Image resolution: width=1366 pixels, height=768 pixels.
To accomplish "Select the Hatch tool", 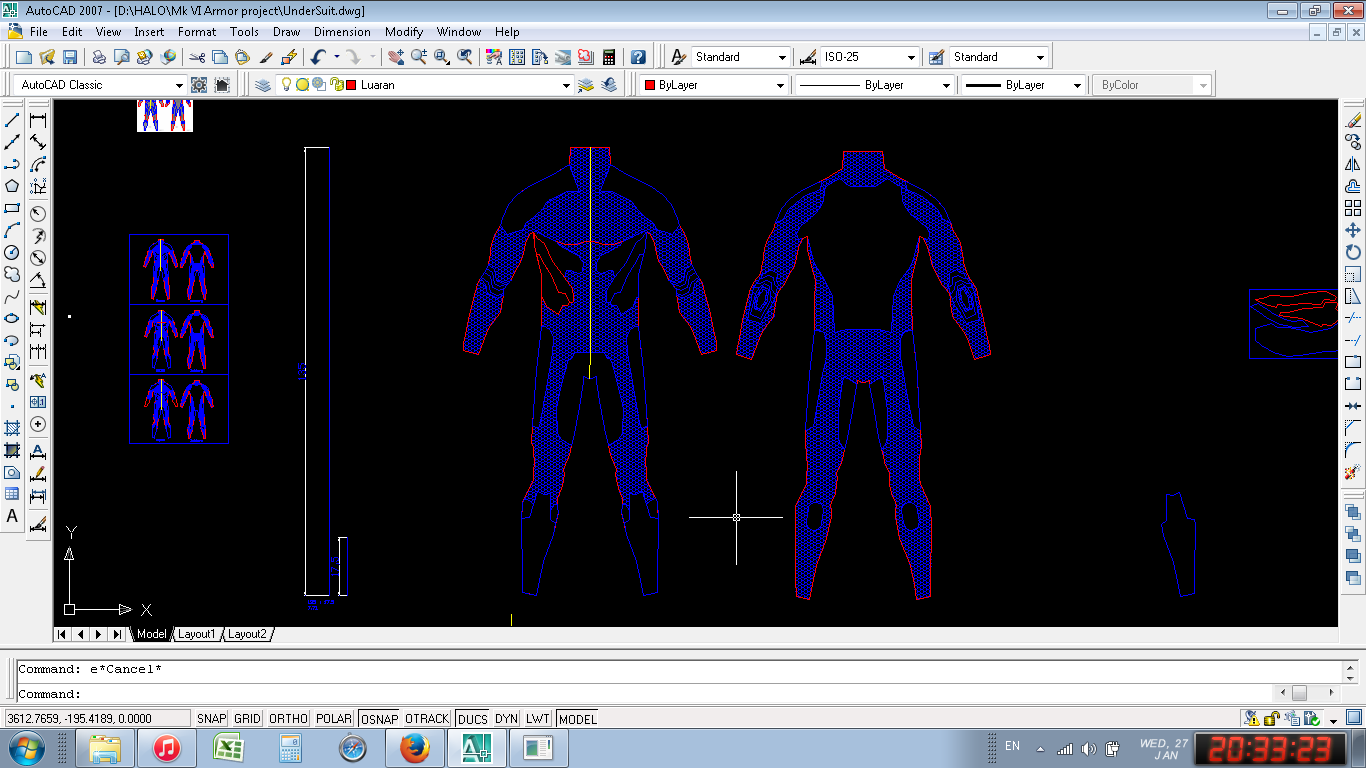I will (x=12, y=428).
